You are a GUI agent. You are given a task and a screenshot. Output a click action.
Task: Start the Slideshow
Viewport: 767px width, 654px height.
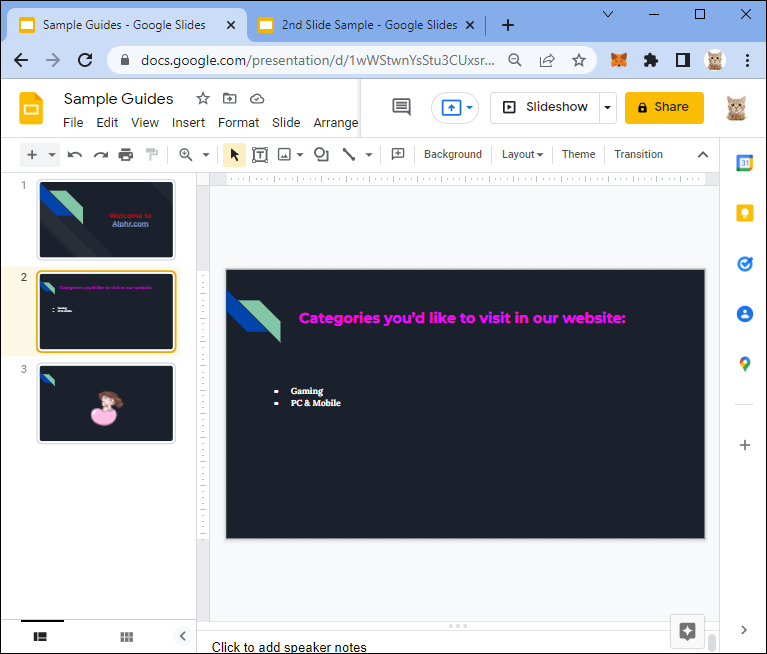coord(545,107)
